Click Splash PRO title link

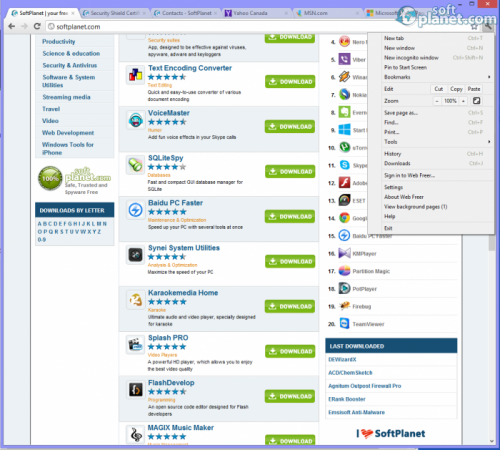(168, 338)
